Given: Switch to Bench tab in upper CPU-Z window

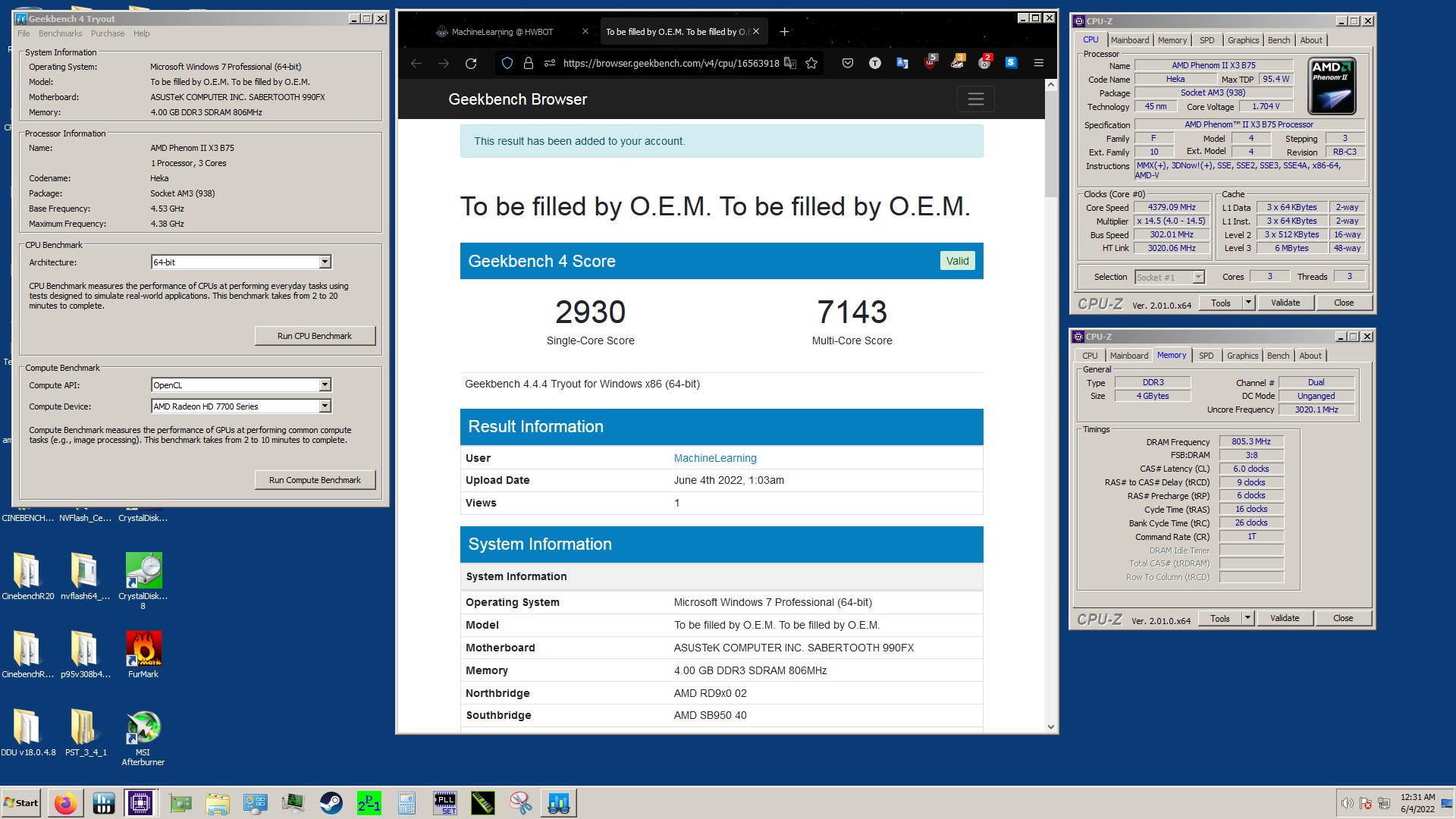Looking at the screenshot, I should (x=1279, y=40).
